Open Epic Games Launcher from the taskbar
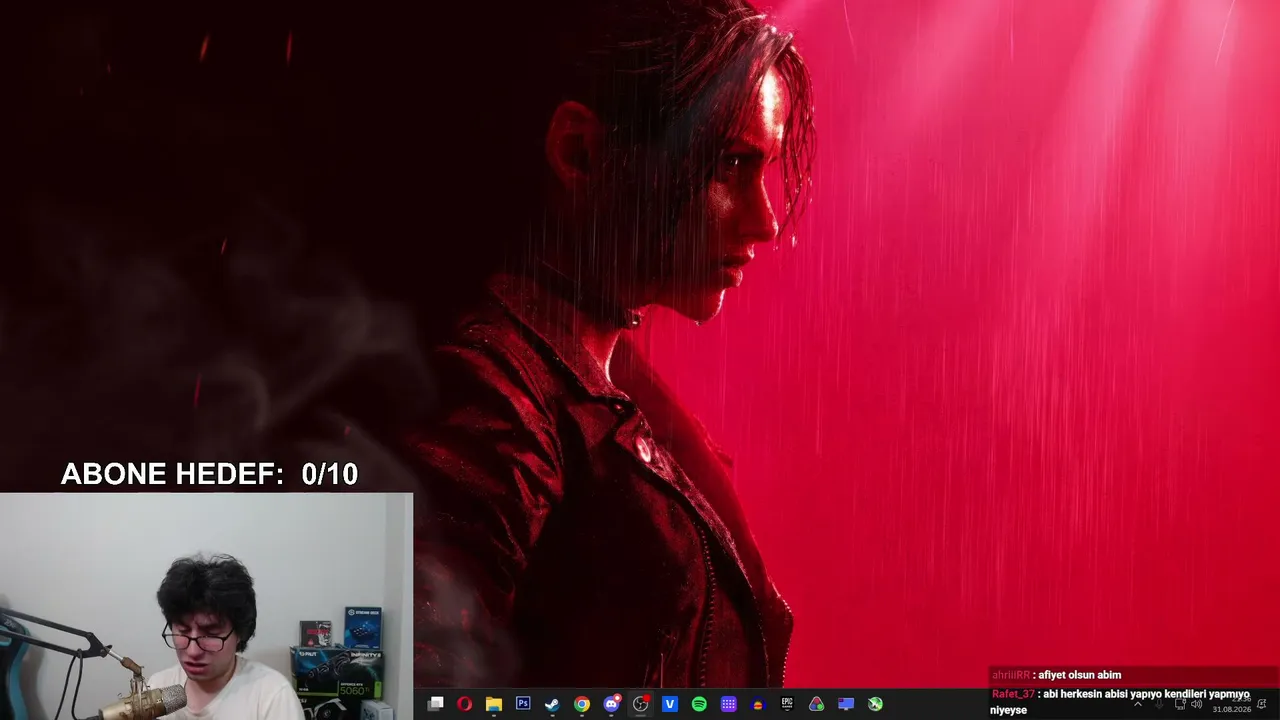 [x=787, y=704]
